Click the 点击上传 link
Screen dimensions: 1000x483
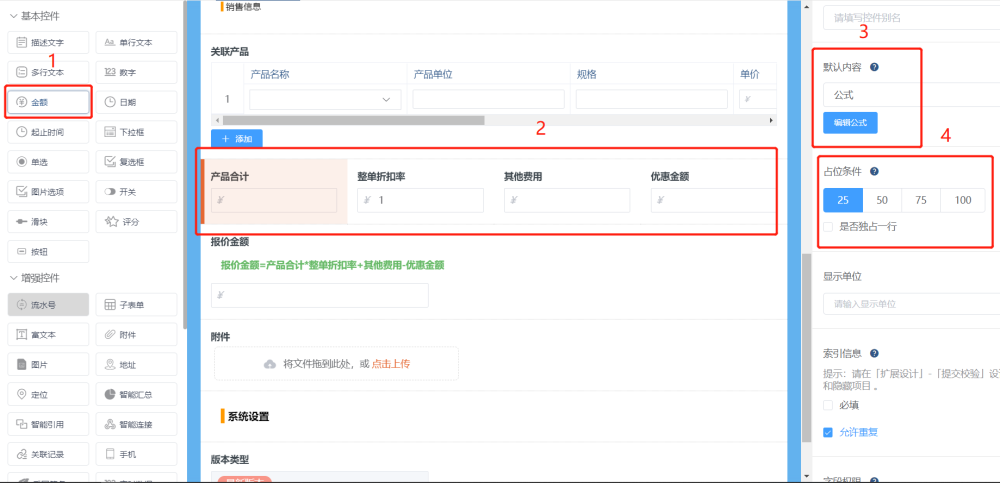click(391, 364)
